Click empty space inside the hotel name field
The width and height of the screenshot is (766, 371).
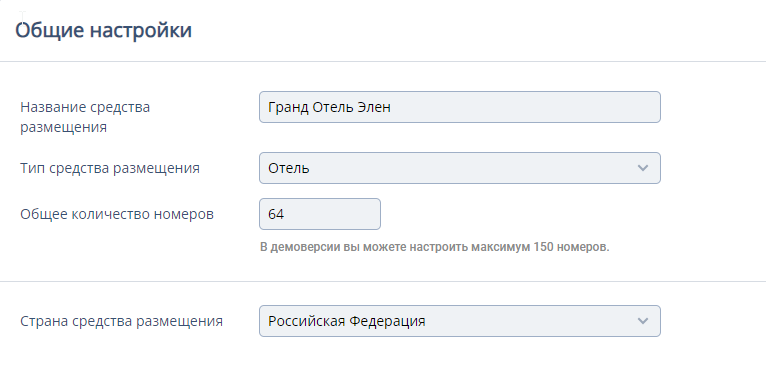pyautogui.click(x=525, y=107)
